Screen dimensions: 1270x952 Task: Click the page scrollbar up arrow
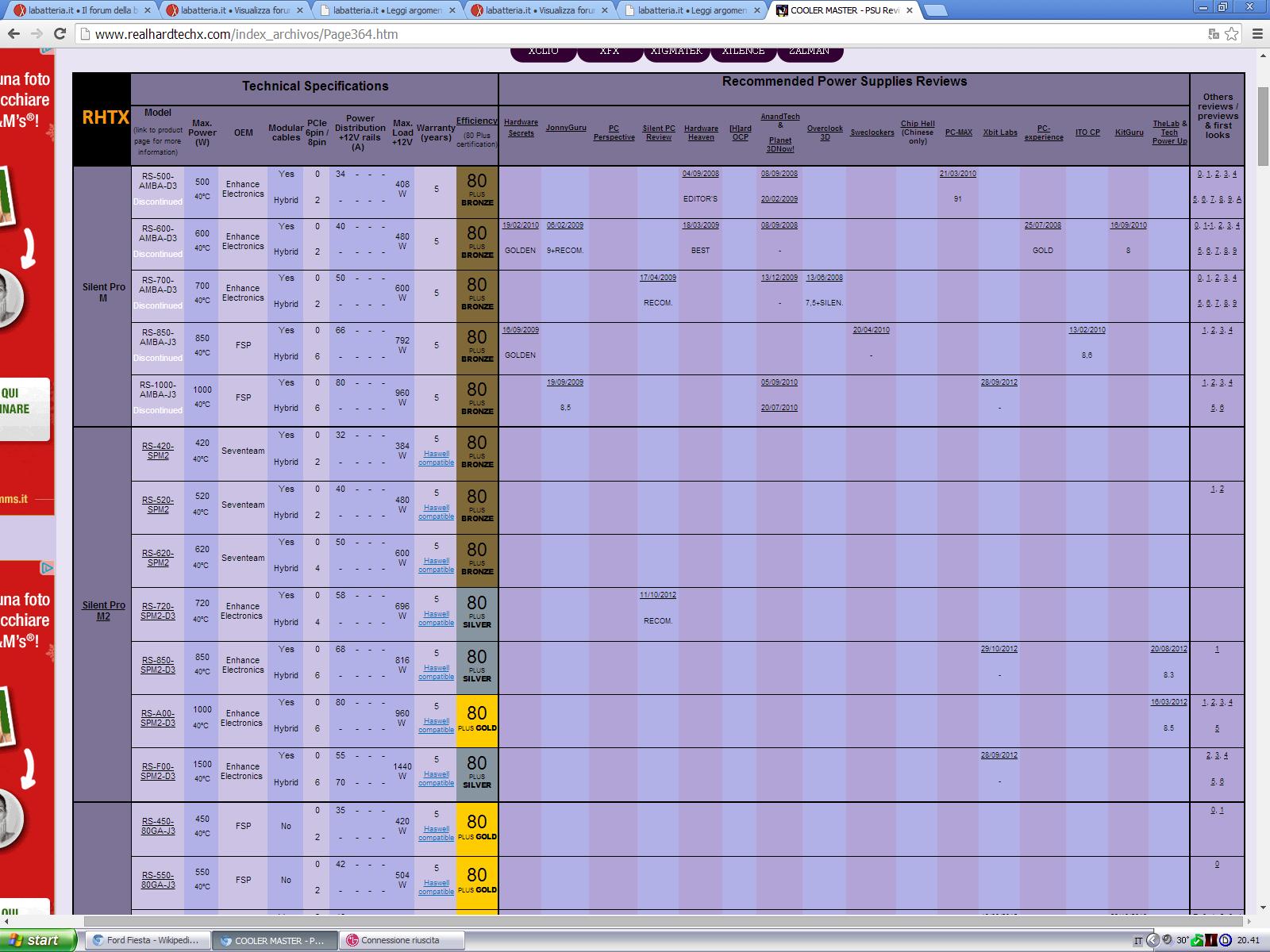[x=1262, y=55]
